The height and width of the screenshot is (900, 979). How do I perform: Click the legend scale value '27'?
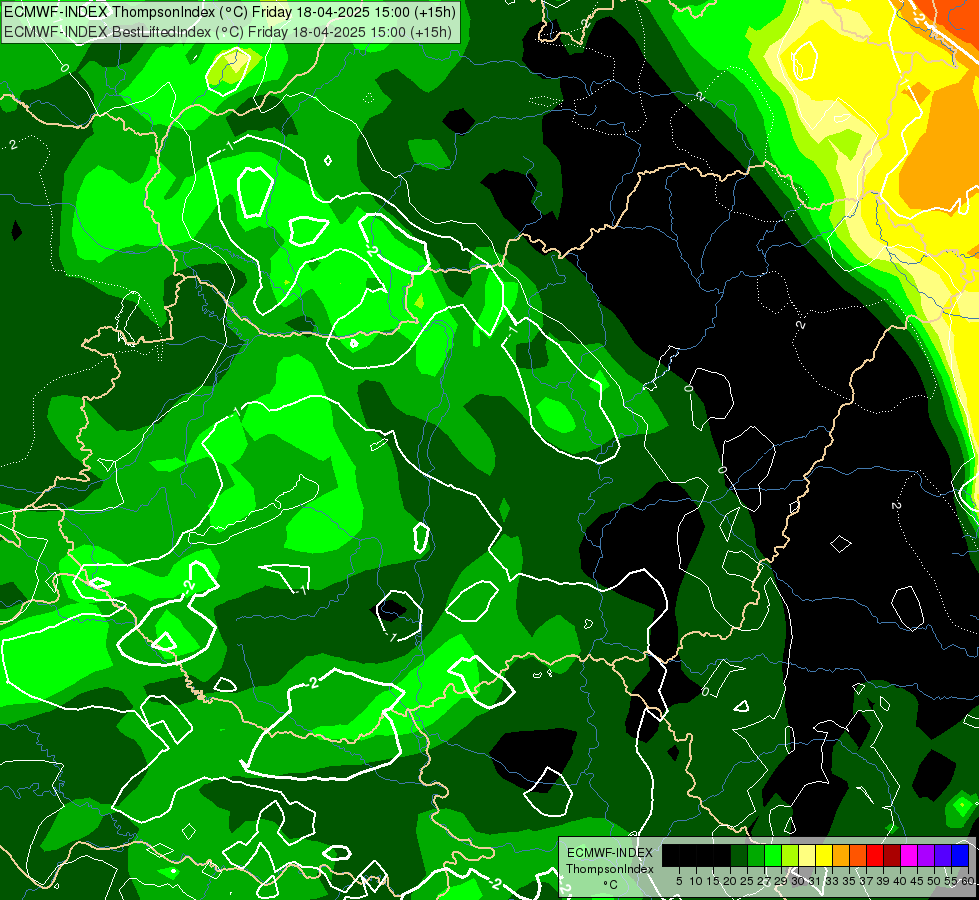(764, 881)
